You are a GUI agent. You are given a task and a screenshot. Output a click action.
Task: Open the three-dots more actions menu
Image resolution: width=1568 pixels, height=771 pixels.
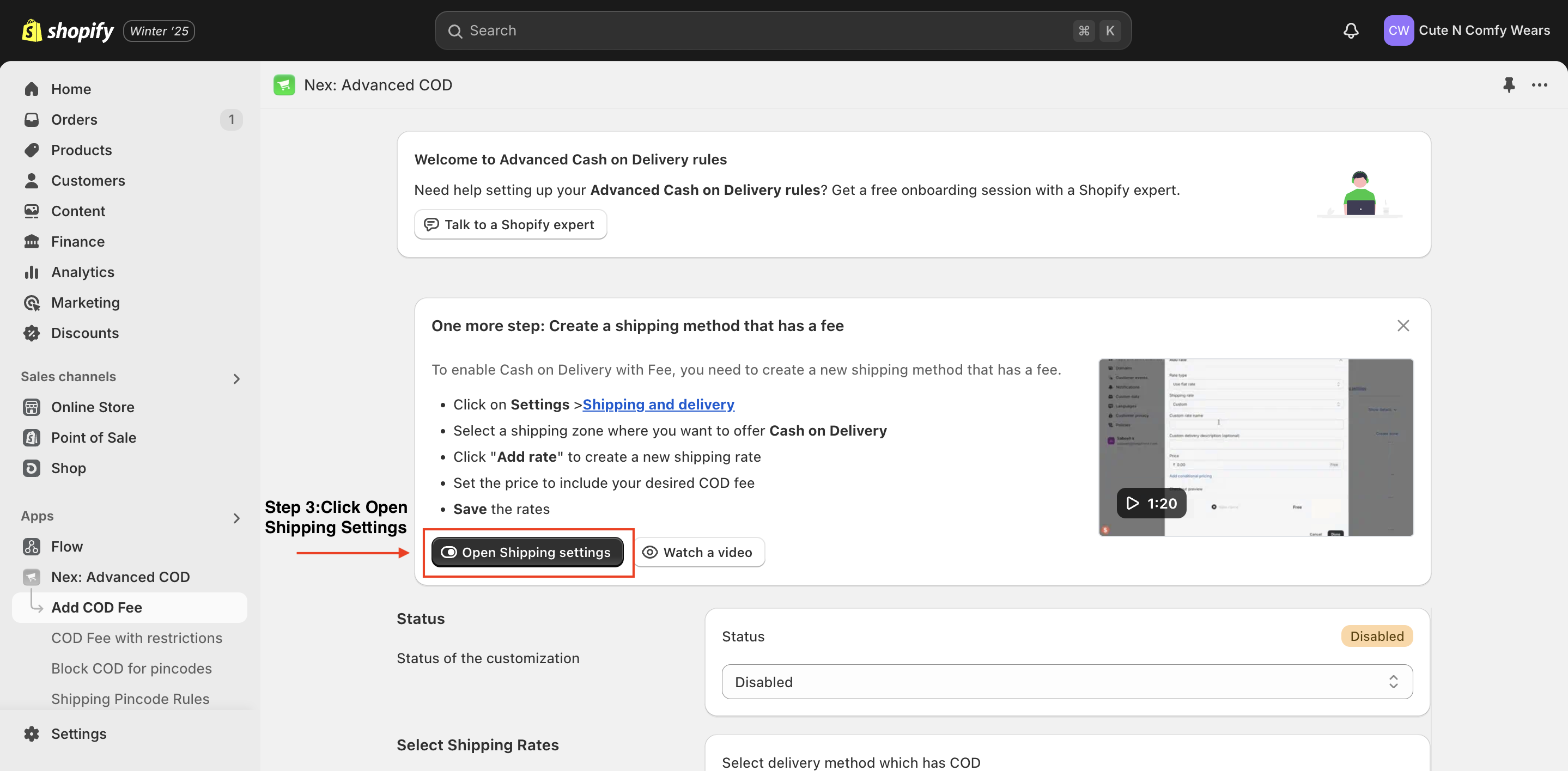pos(1539,85)
